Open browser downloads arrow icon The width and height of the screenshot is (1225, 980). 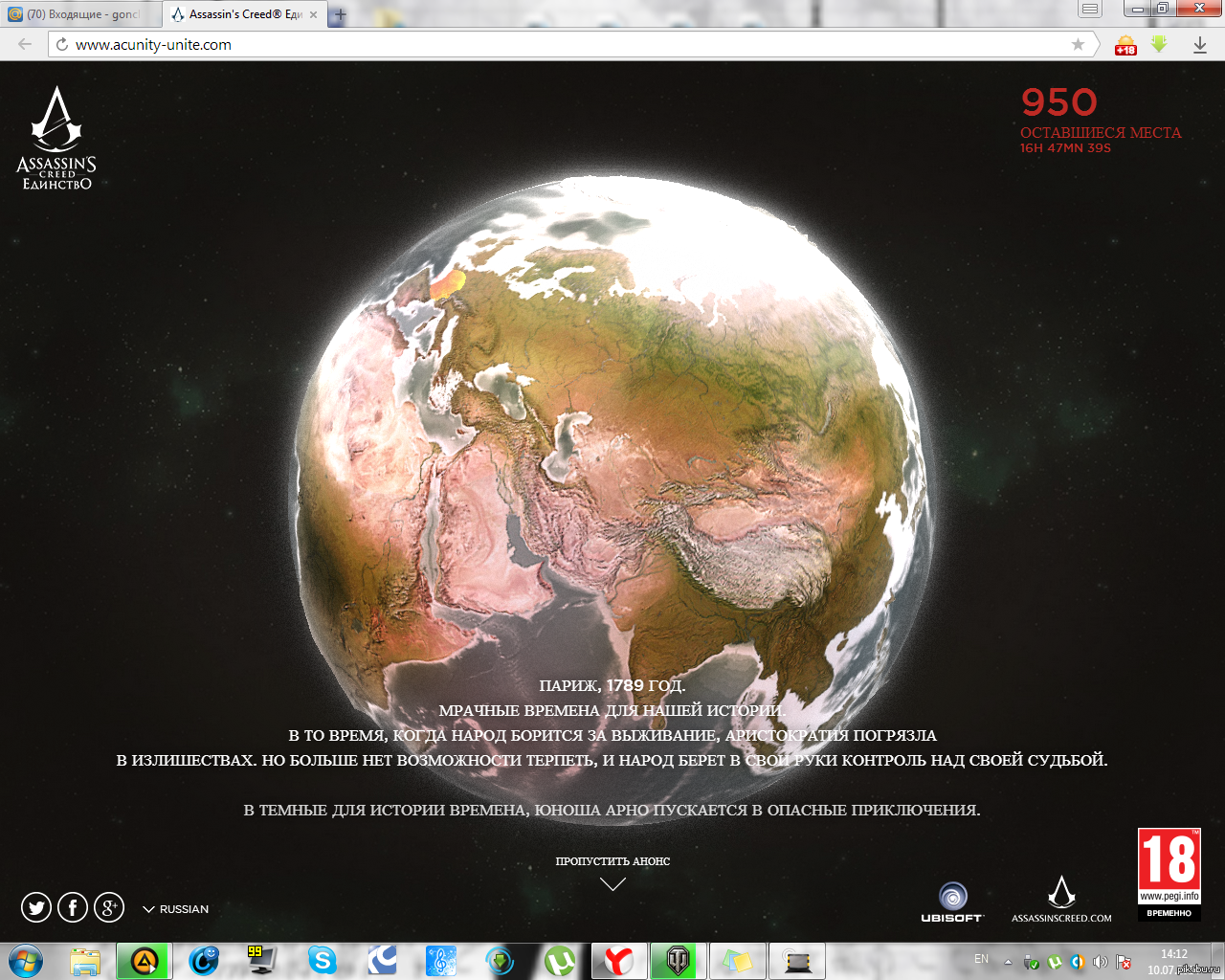1199,44
